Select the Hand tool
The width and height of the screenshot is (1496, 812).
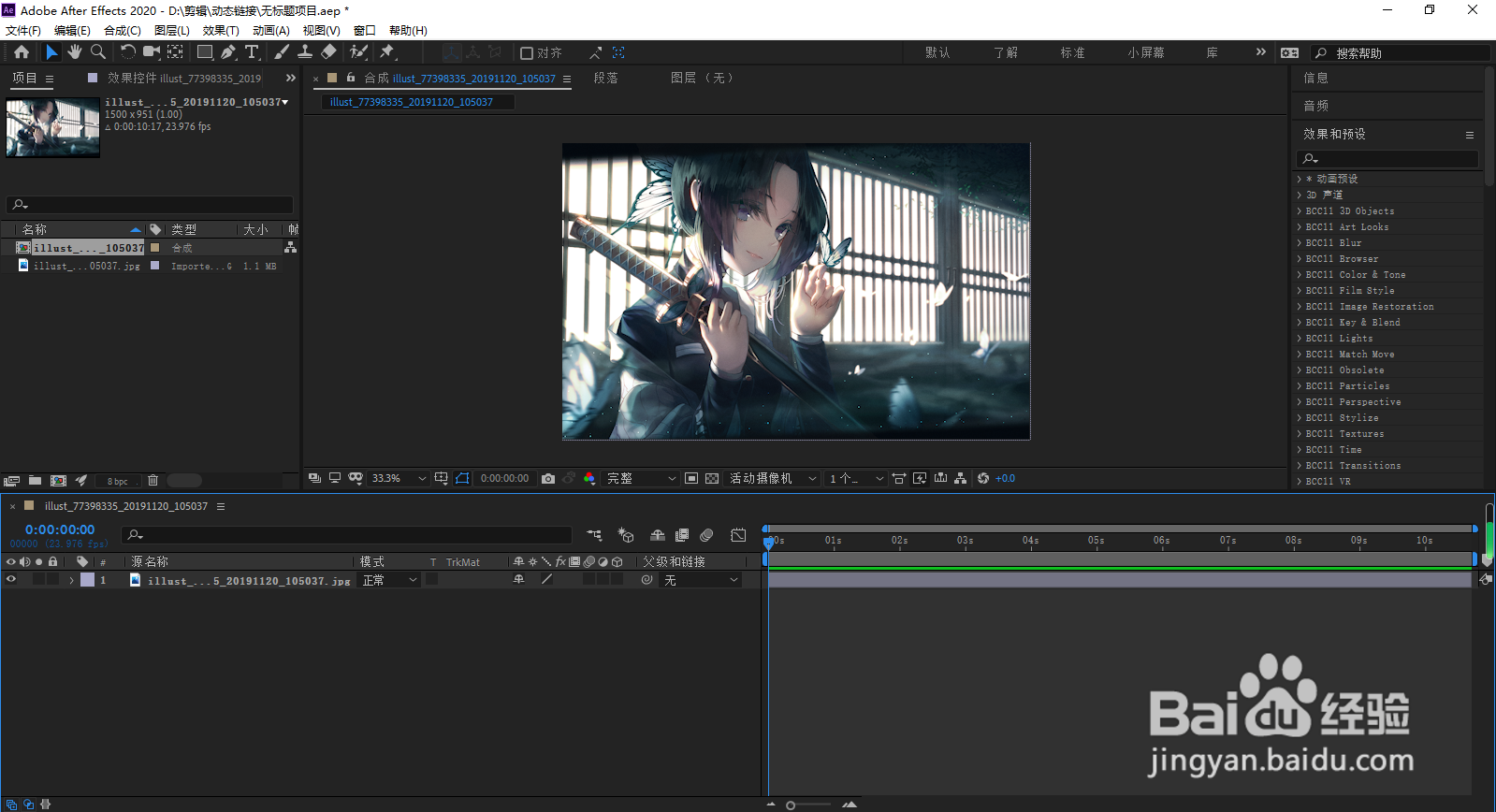point(75,52)
